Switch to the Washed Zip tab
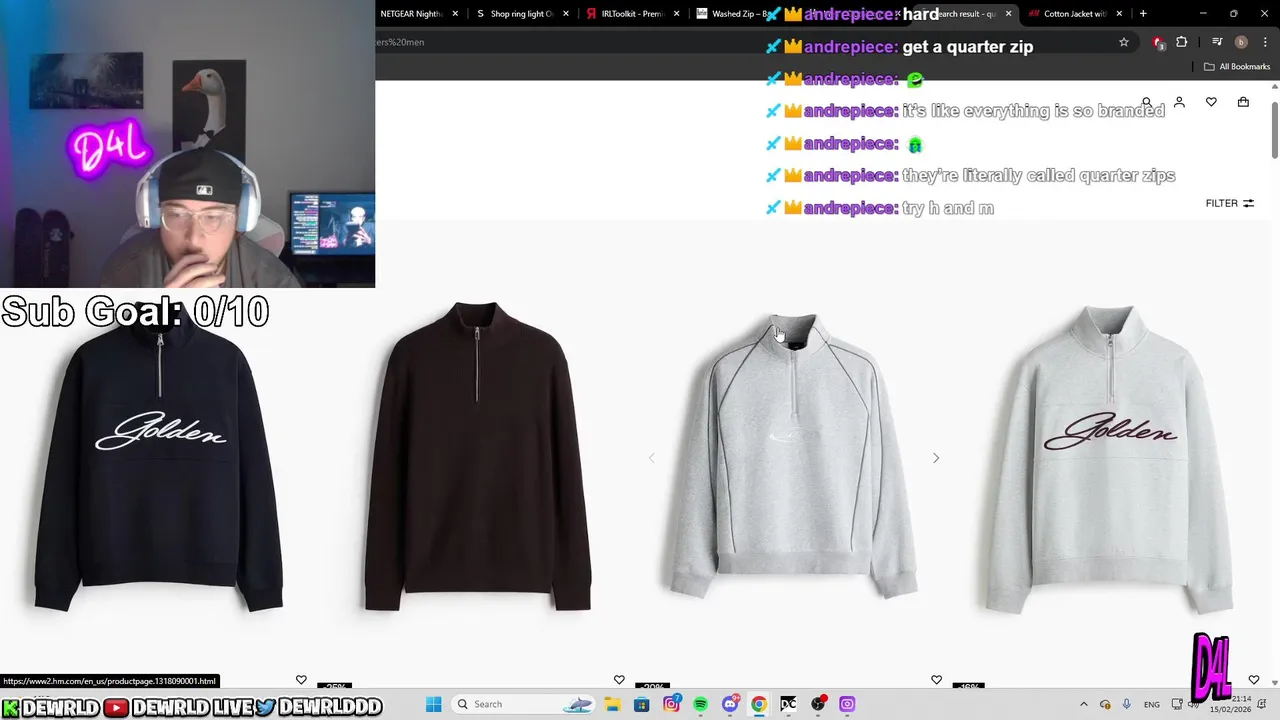 point(735,14)
